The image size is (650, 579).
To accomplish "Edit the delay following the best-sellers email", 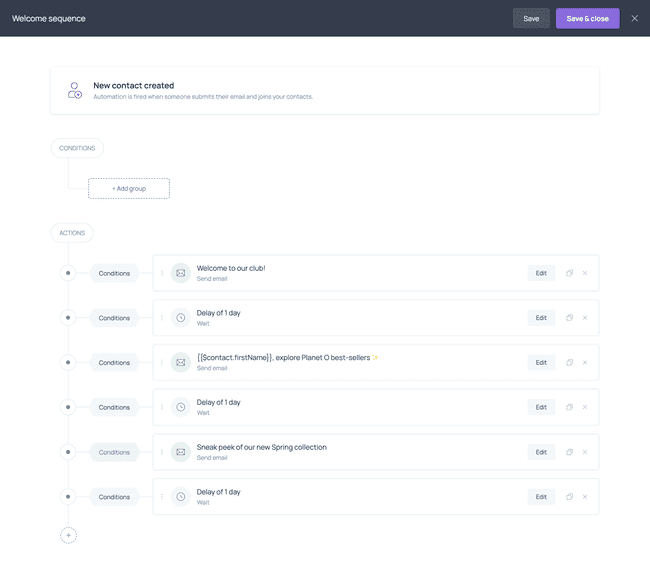I will point(541,407).
